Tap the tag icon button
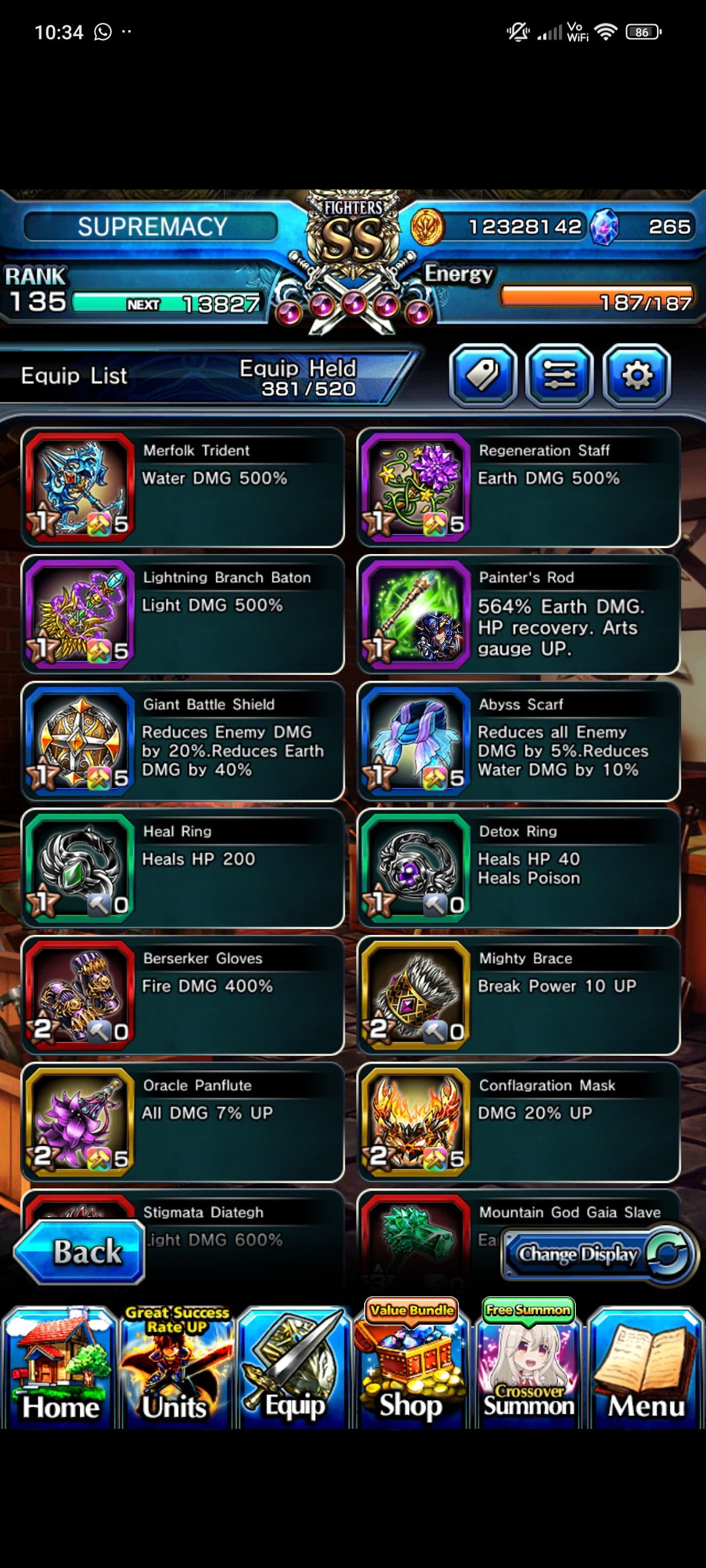Image resolution: width=706 pixels, height=1568 pixels. point(483,376)
